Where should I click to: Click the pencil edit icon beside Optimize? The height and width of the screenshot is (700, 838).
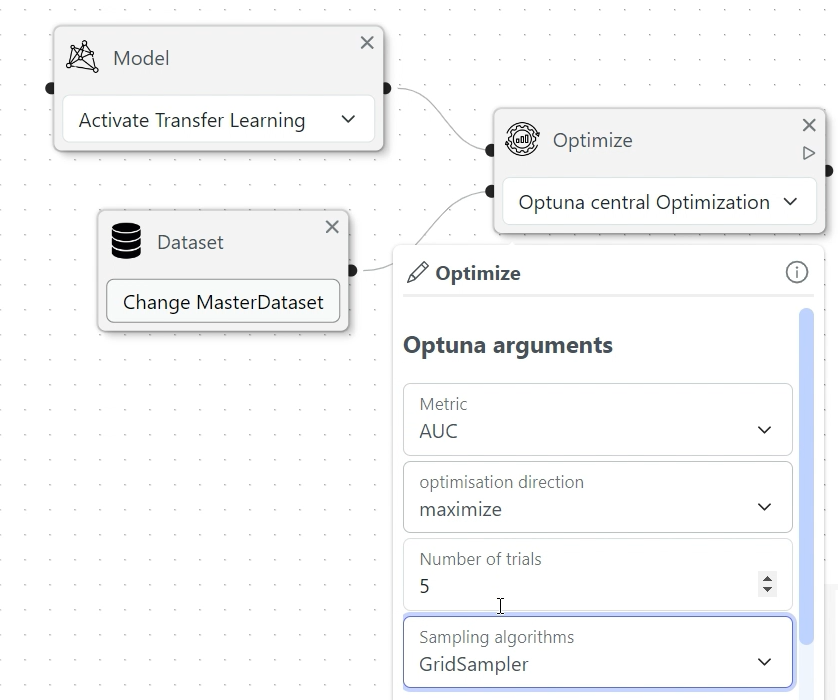(x=417, y=272)
